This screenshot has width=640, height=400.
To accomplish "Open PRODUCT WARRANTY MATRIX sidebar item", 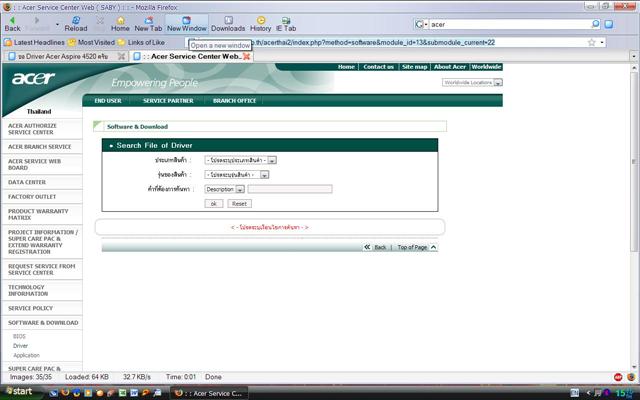I will click(x=42, y=214).
